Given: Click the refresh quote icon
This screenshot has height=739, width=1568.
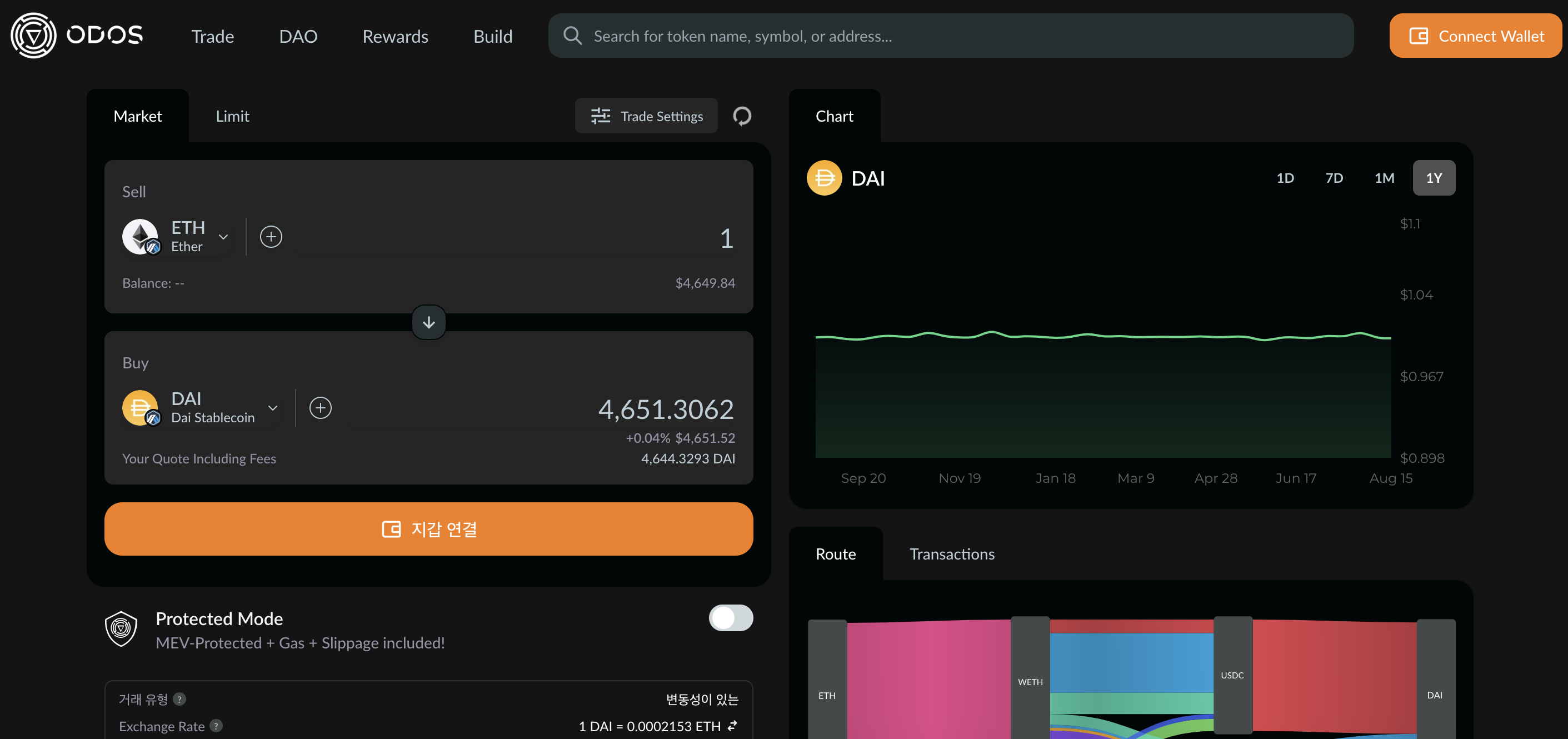Looking at the screenshot, I should [x=741, y=116].
